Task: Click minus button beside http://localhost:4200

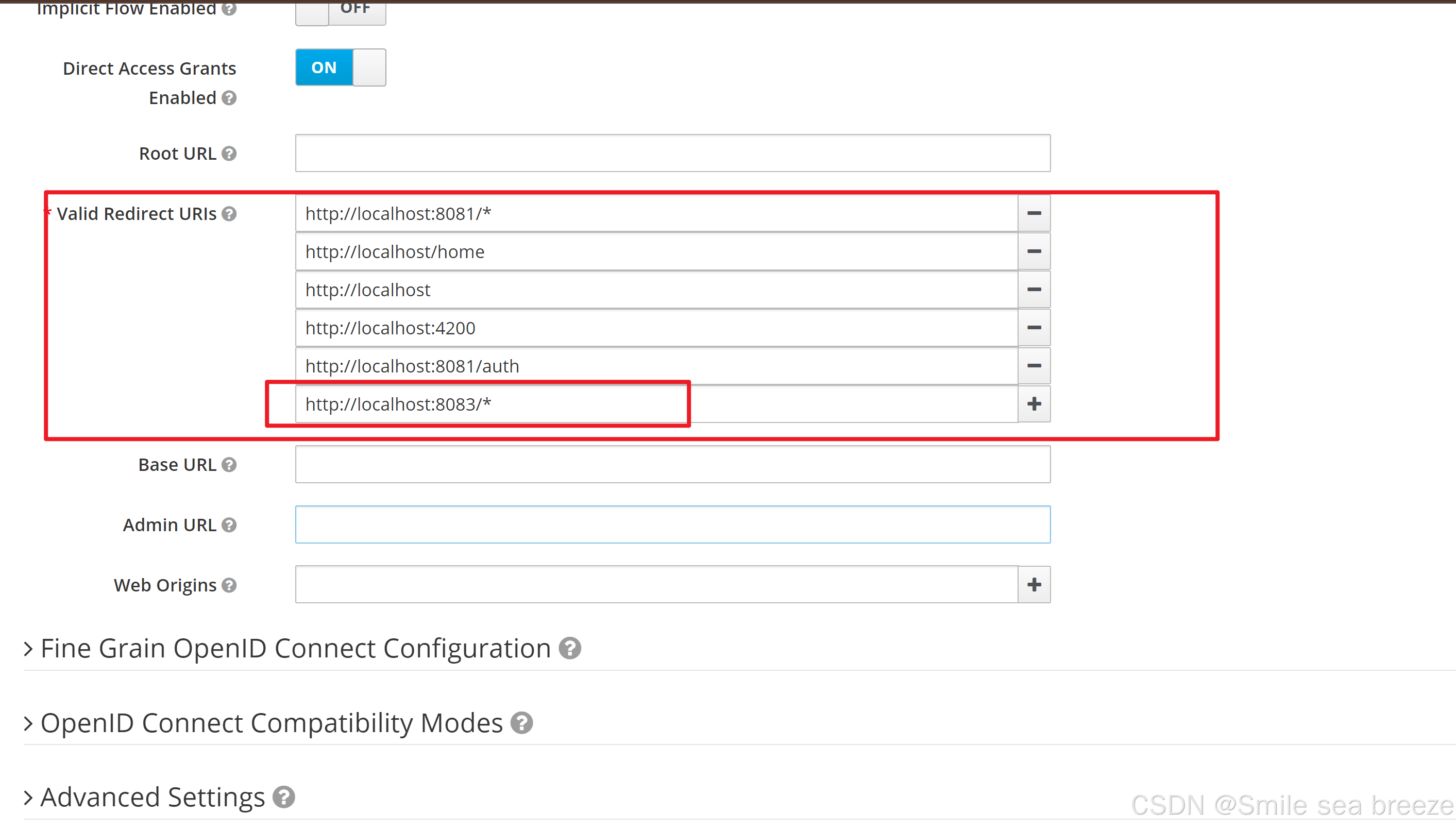Action: (1034, 328)
